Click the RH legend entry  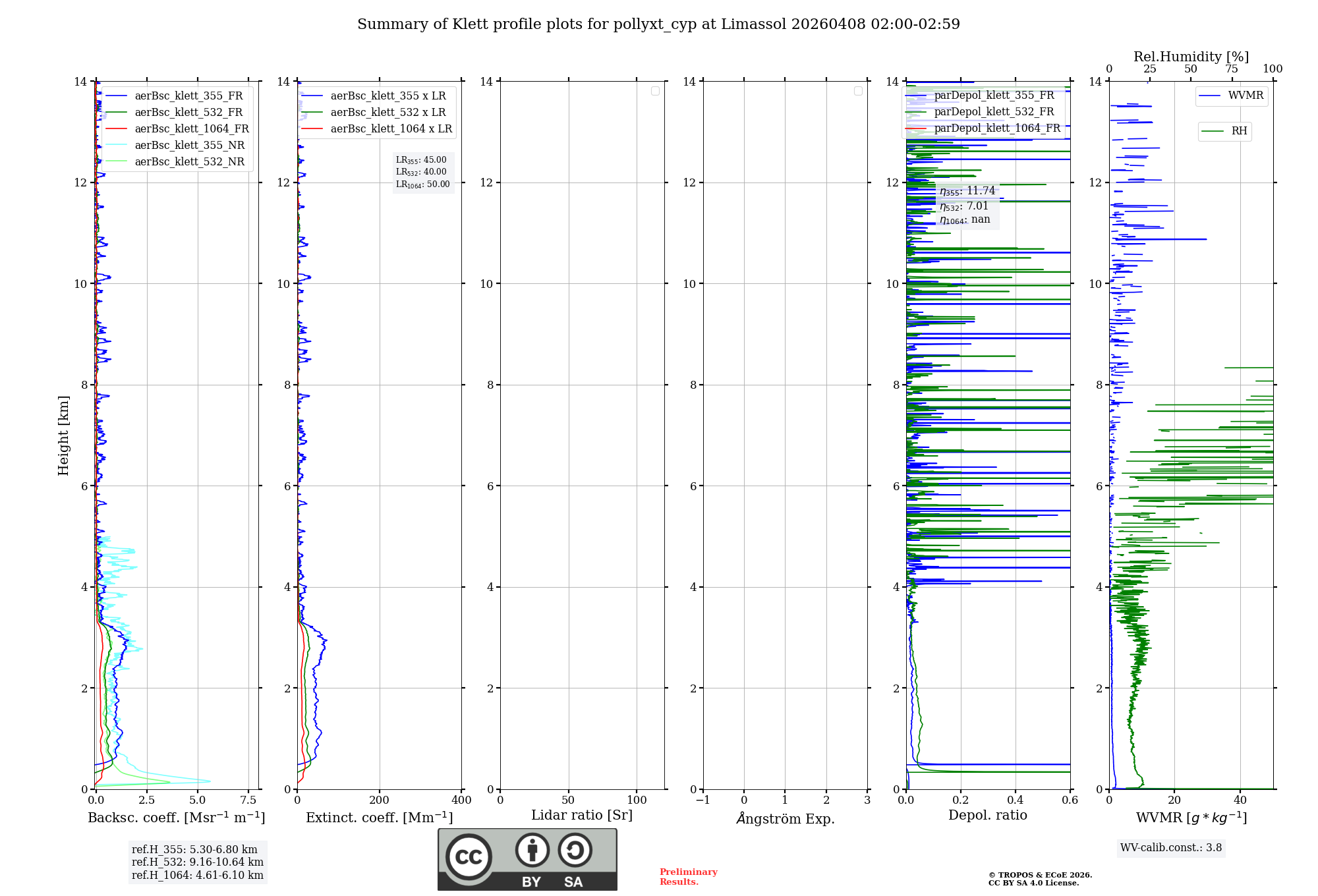(x=1238, y=131)
